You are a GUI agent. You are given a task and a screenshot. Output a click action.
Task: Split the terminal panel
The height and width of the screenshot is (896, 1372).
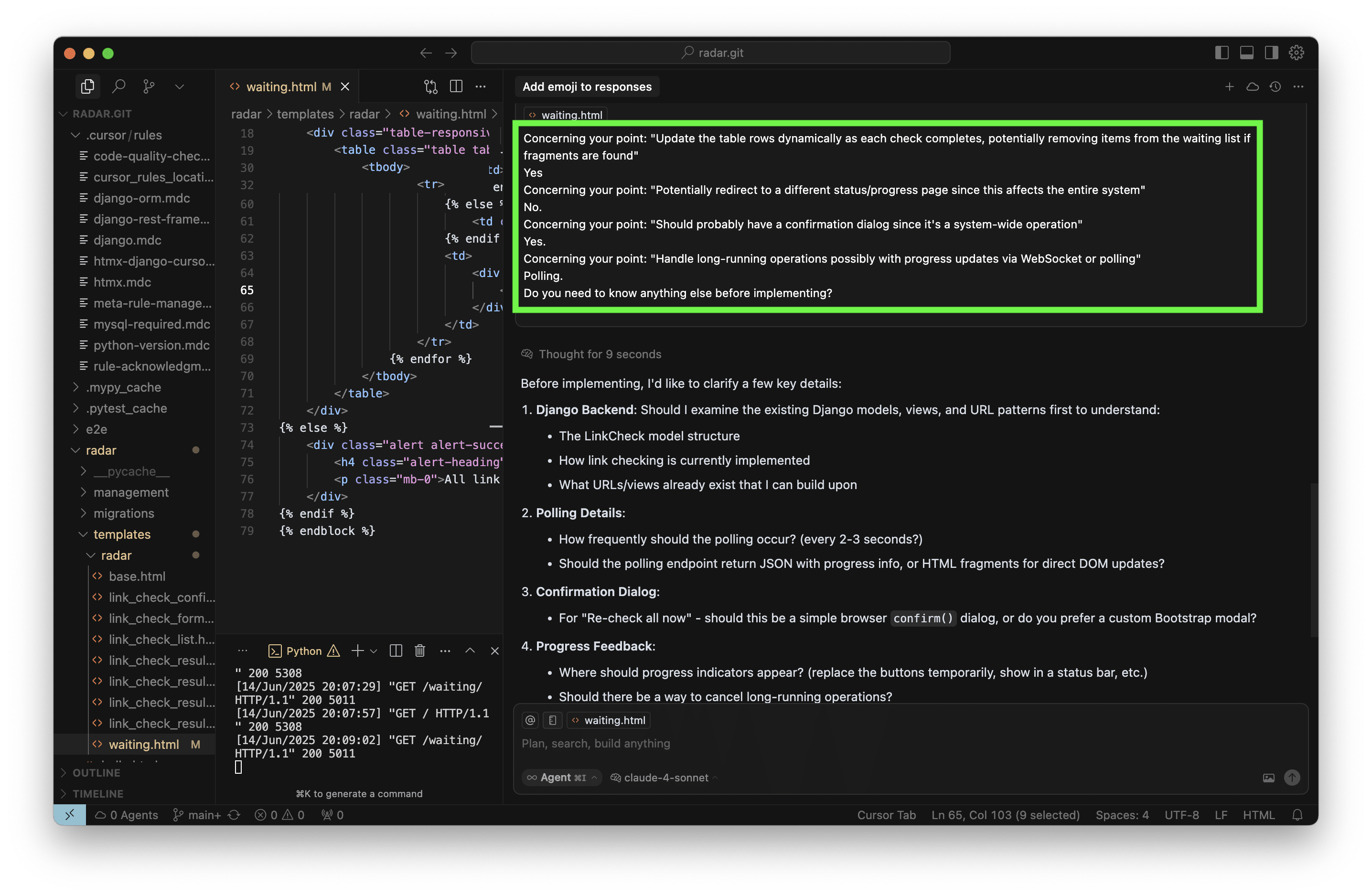(396, 651)
